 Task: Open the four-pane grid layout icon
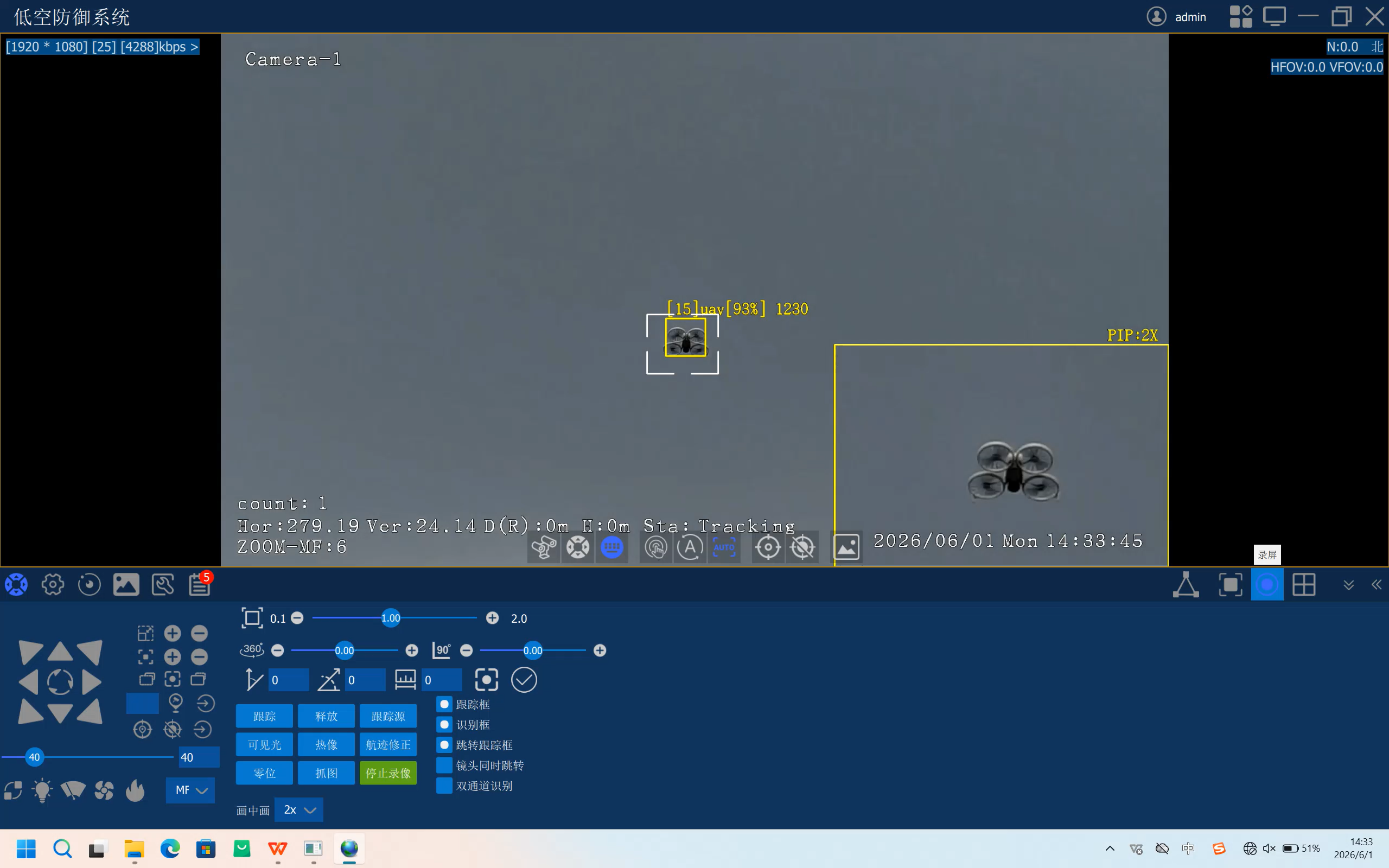[x=1303, y=584]
